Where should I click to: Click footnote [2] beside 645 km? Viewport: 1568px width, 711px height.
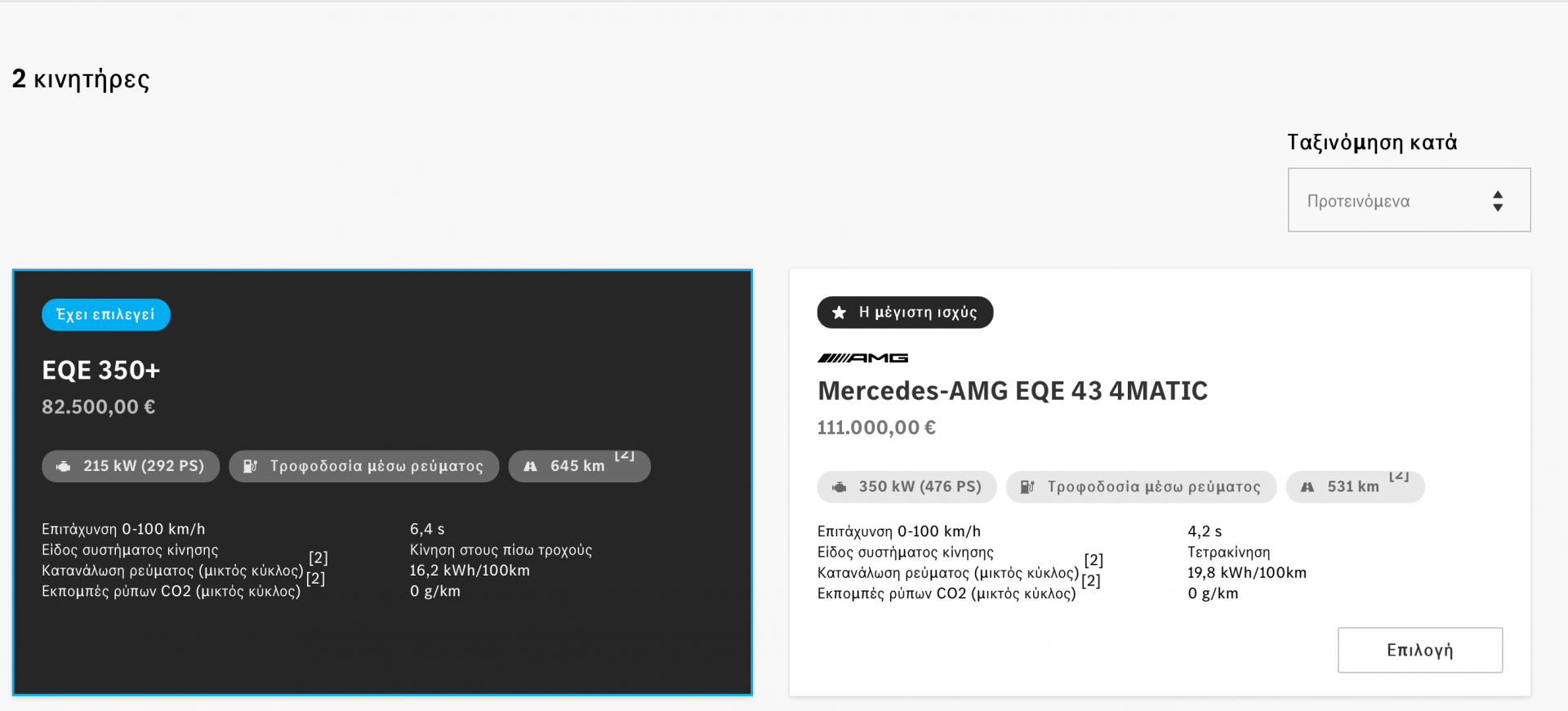tap(625, 455)
